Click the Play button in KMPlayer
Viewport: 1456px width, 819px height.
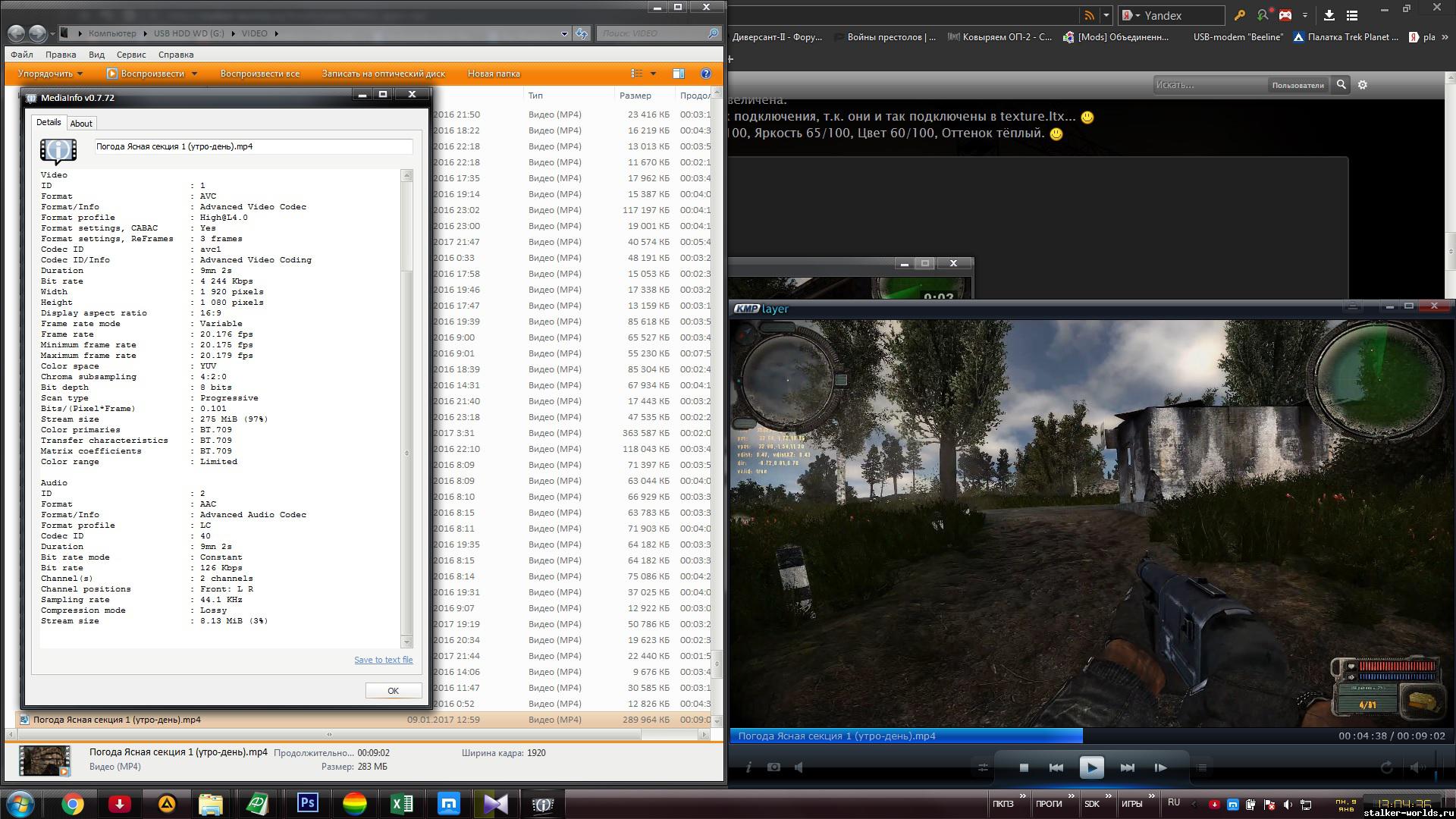(1091, 767)
